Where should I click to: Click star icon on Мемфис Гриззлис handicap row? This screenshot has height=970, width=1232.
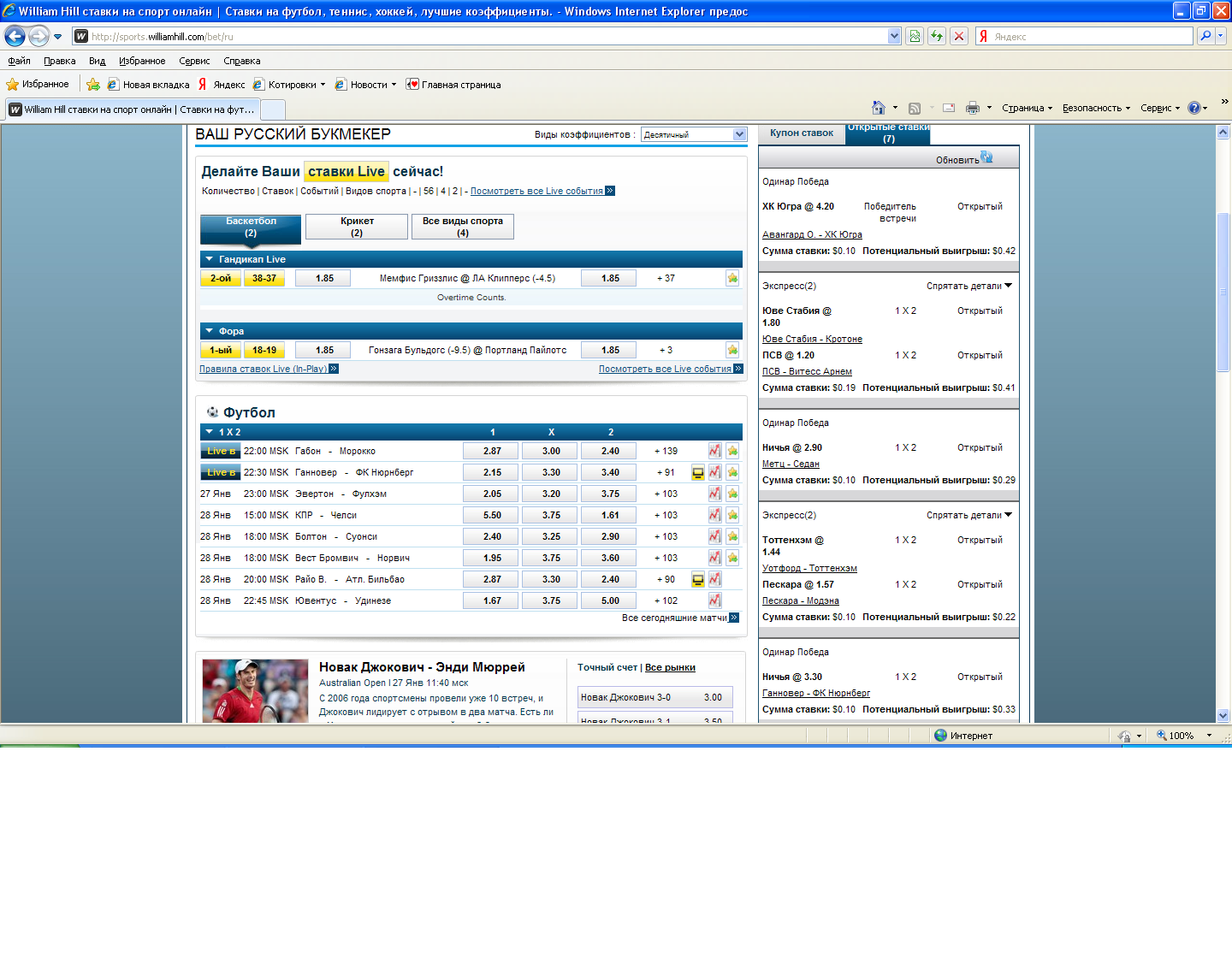[x=732, y=278]
